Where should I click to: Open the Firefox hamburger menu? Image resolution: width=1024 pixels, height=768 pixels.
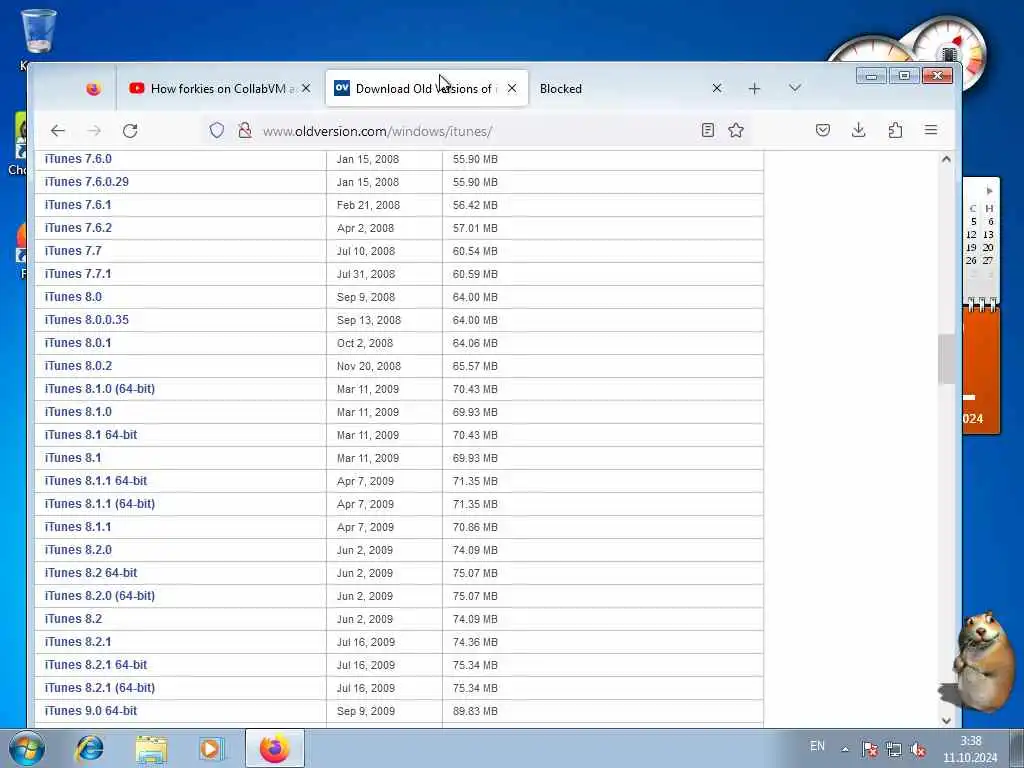pyautogui.click(x=931, y=131)
